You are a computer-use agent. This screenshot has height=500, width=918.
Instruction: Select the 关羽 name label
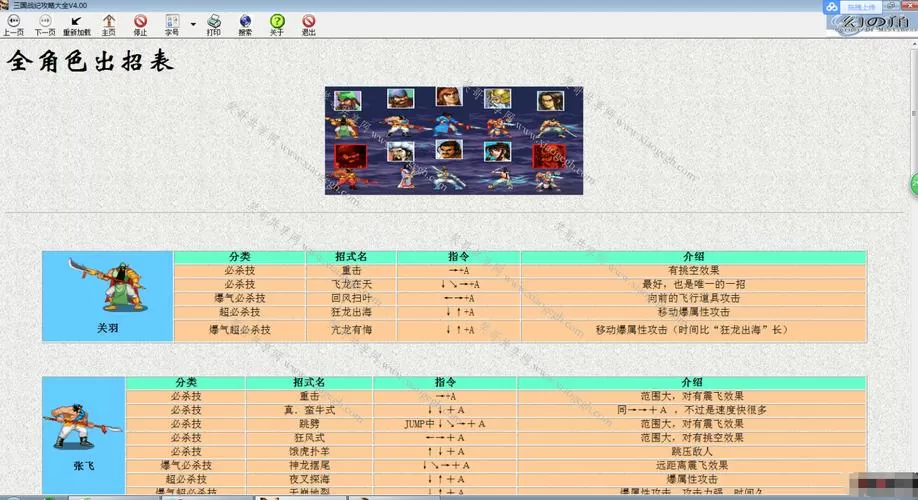[108, 328]
